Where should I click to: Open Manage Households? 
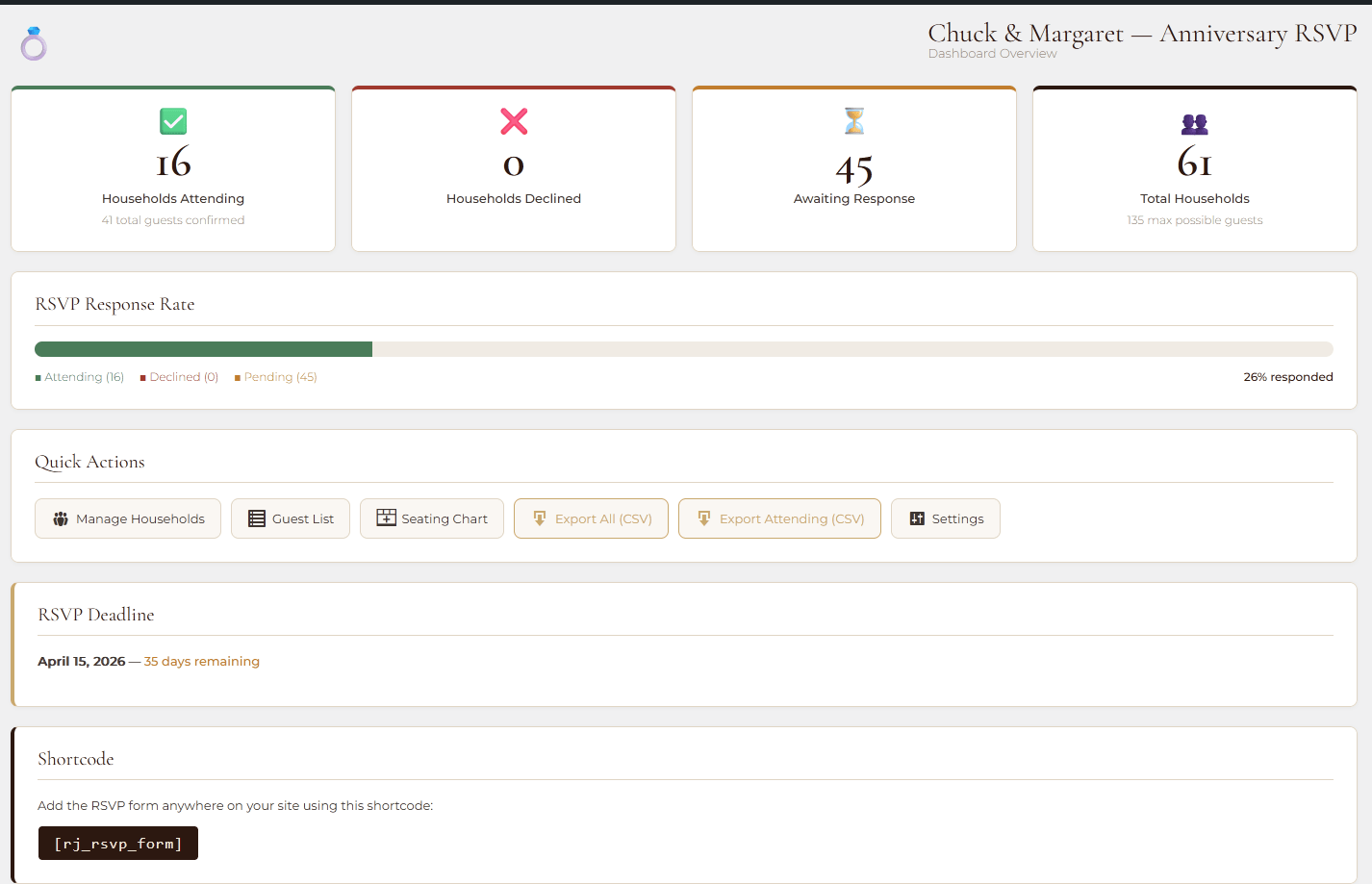pos(128,518)
